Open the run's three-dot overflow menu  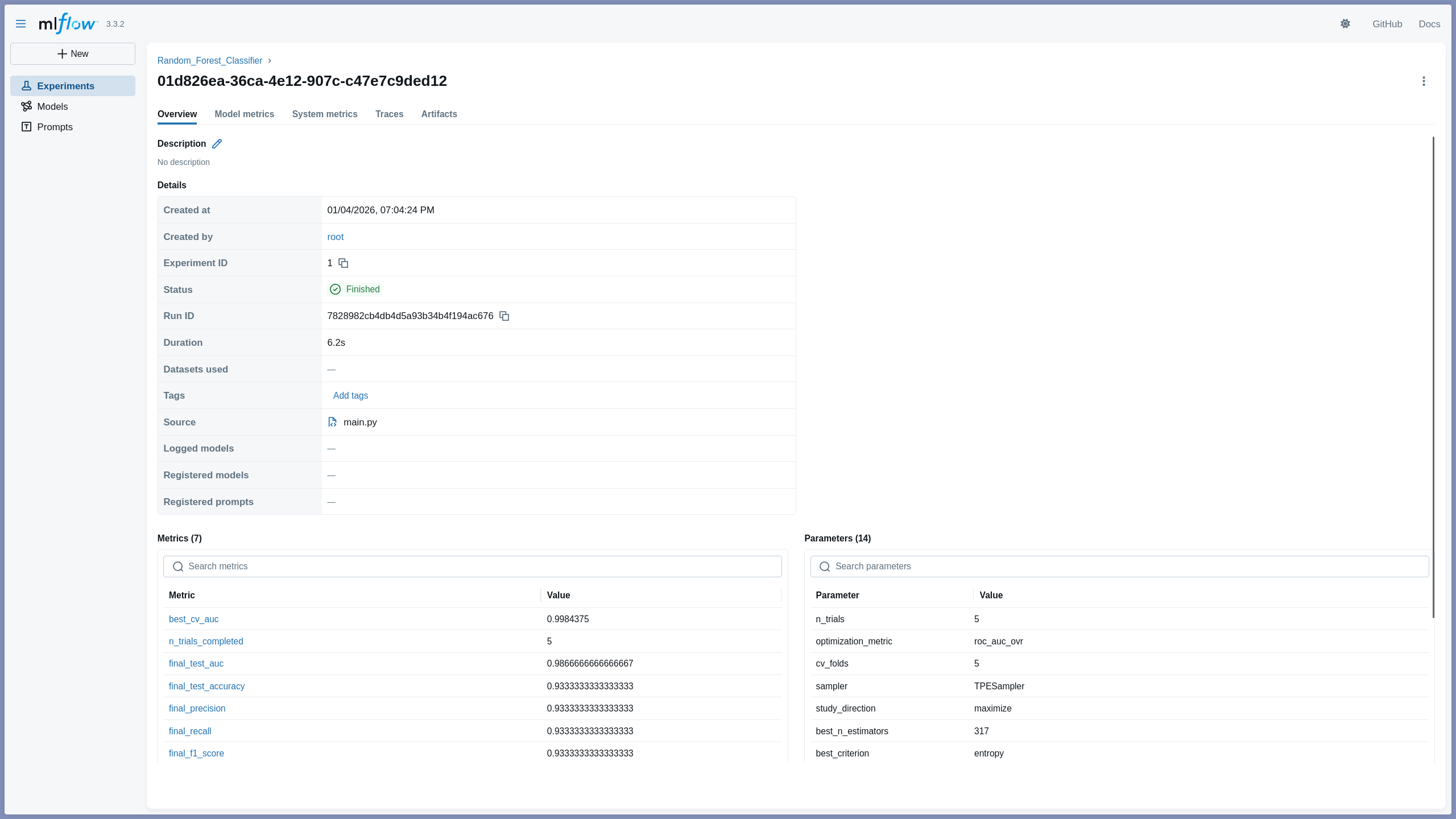click(1424, 81)
